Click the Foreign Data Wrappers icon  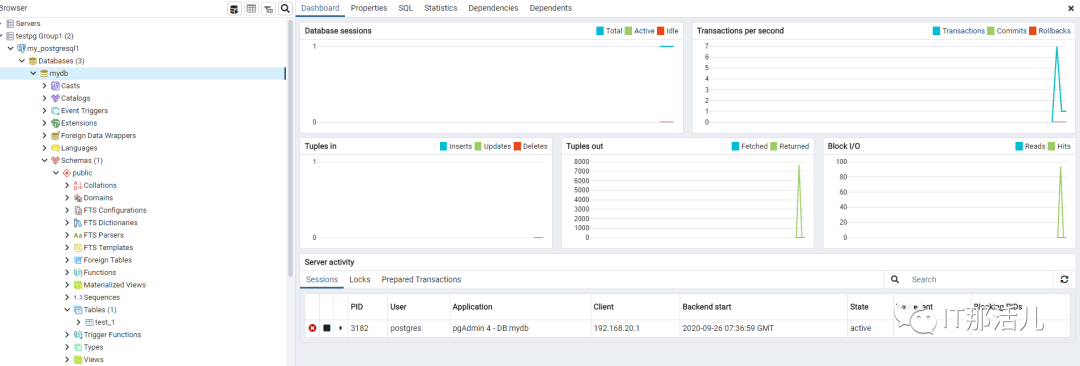point(55,135)
